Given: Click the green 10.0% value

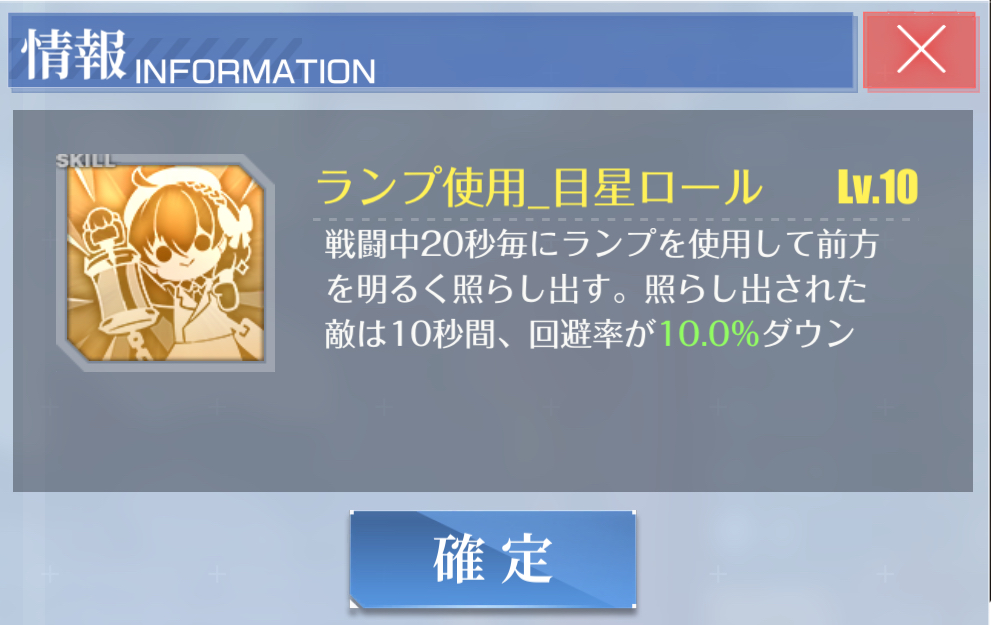Looking at the screenshot, I should 708,334.
